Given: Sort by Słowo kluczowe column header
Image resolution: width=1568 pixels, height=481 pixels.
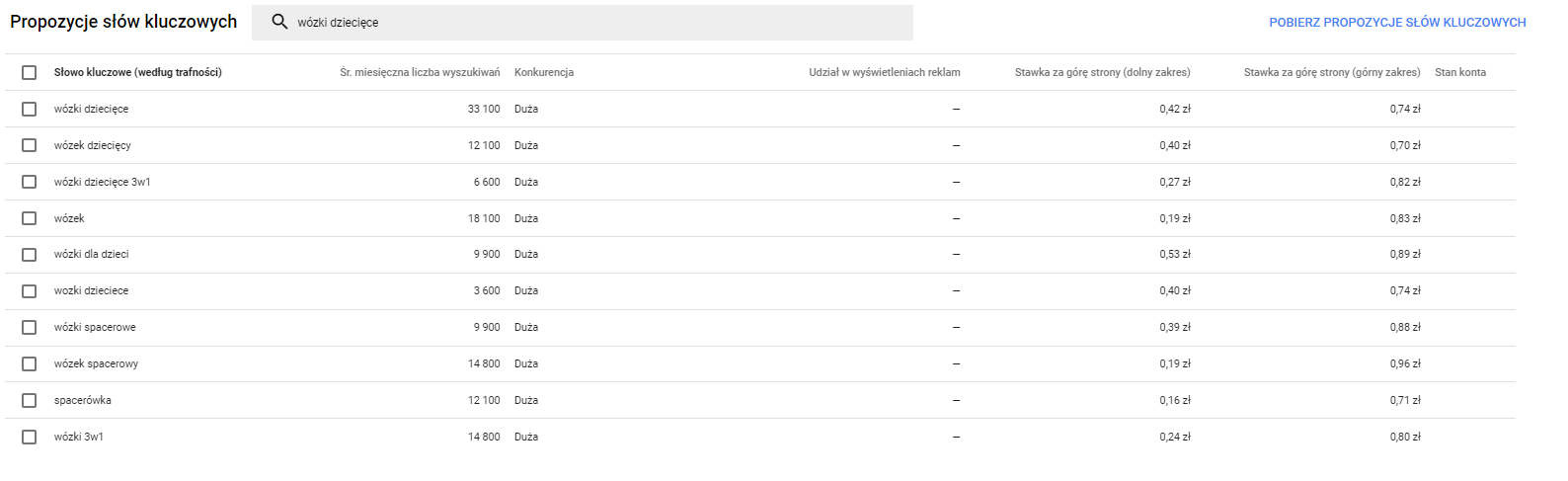Looking at the screenshot, I should coord(137,72).
